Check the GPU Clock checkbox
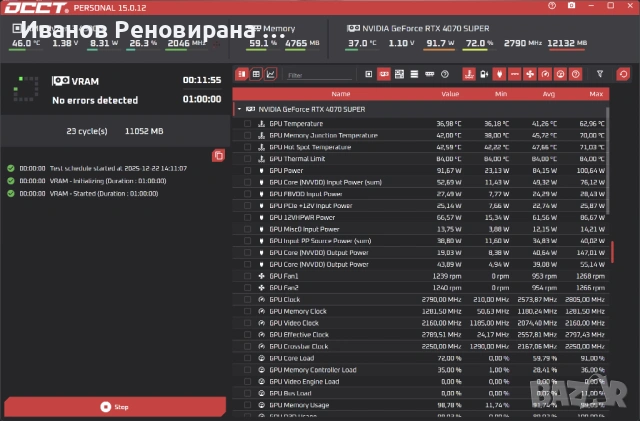Screen dimensions: 640x421 pos(247,300)
